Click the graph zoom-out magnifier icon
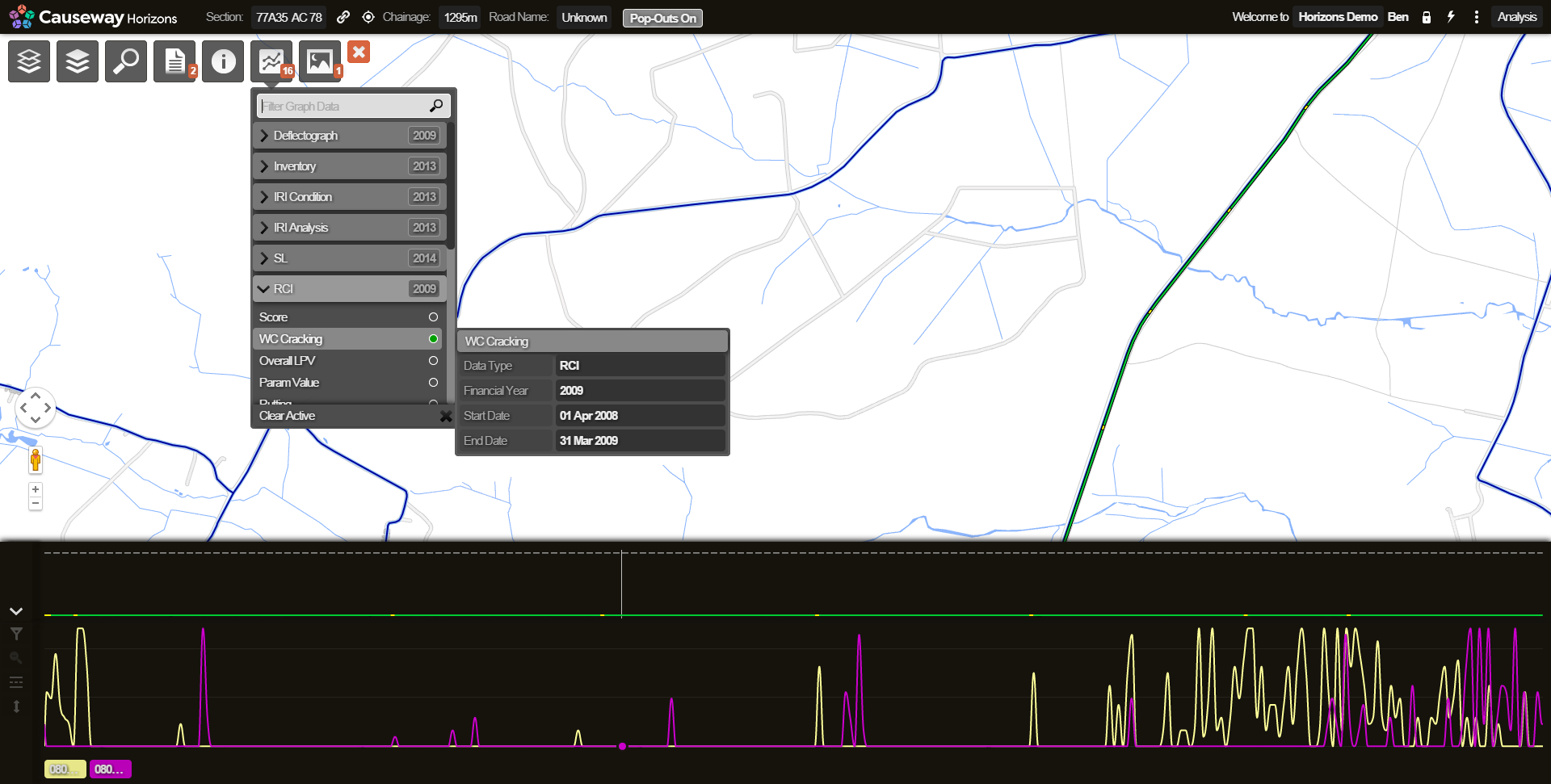The height and width of the screenshot is (784, 1551). 16,658
